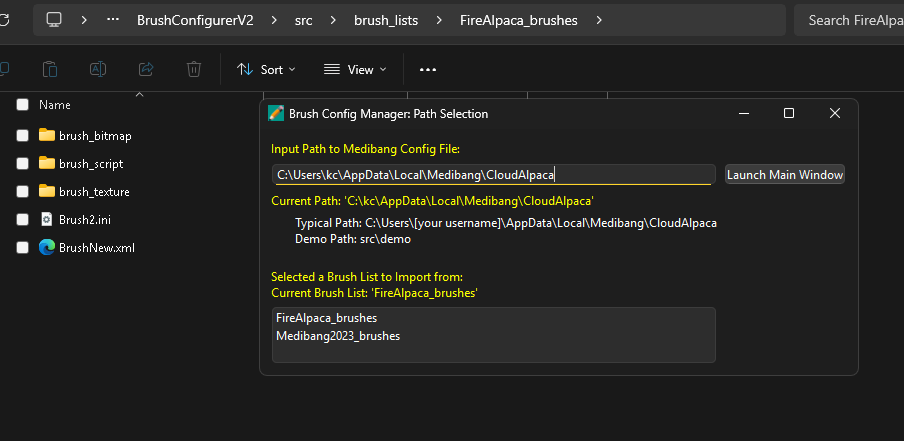This screenshot has height=441, width=904.
Task: Click the Brush Config Manager app icon
Action: click(276, 114)
